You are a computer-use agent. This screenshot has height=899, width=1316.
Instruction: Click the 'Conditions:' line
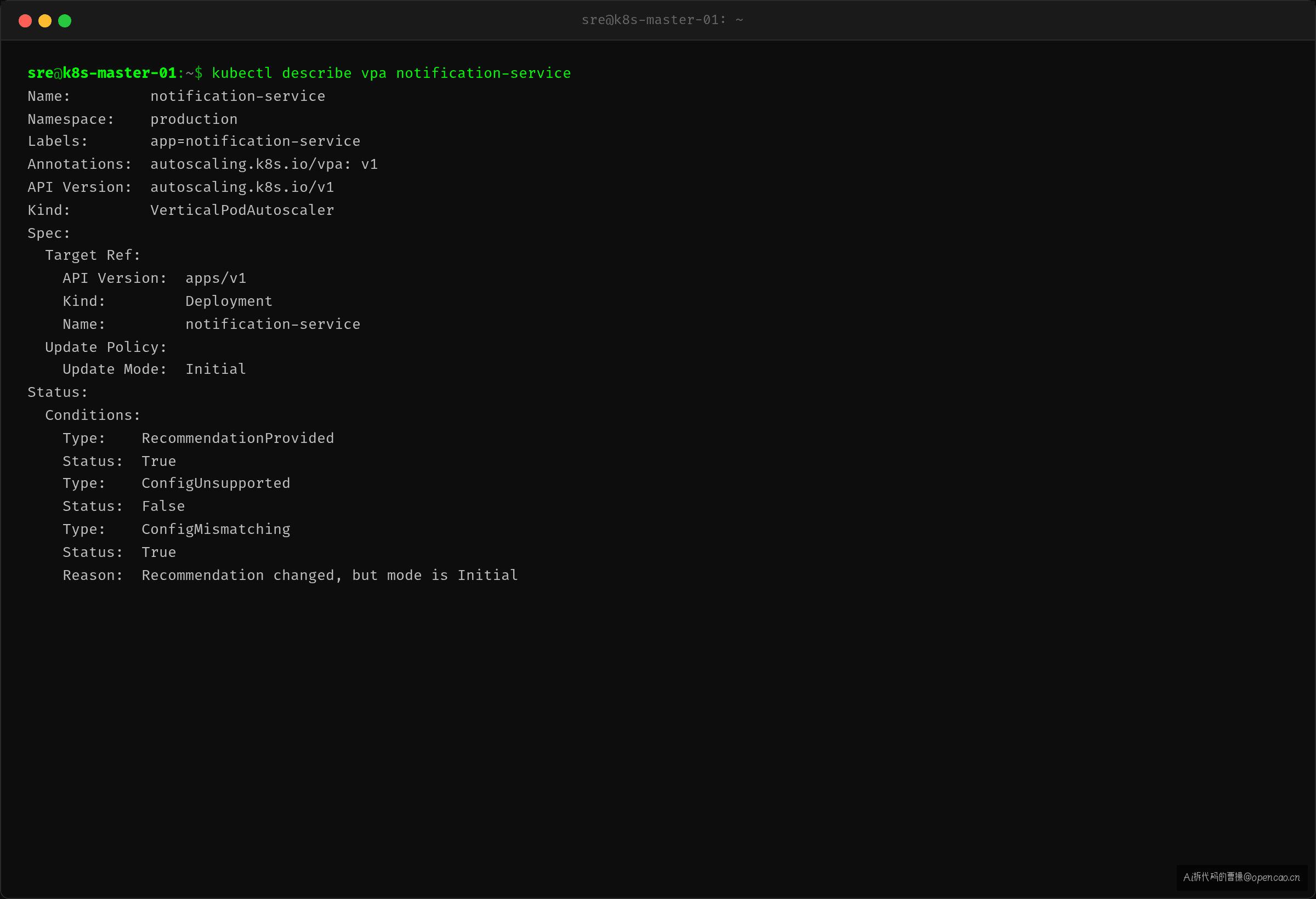coord(92,416)
